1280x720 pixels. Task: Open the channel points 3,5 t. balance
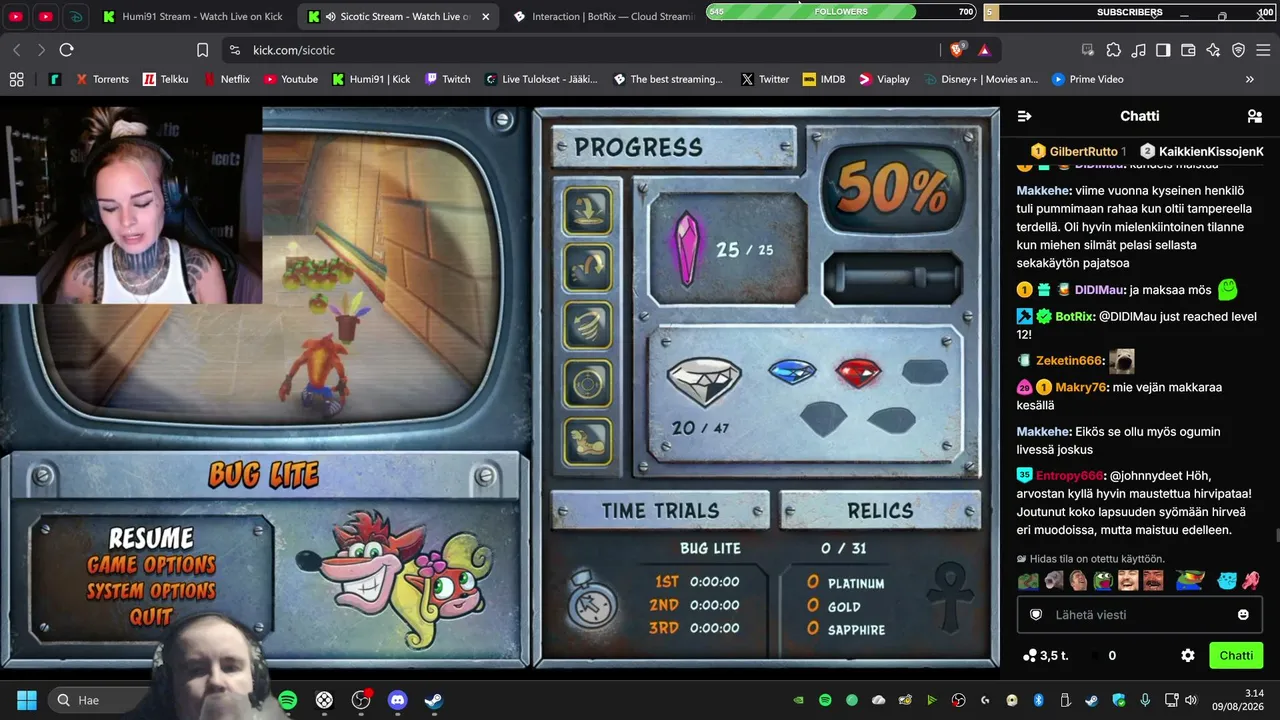click(x=1045, y=656)
